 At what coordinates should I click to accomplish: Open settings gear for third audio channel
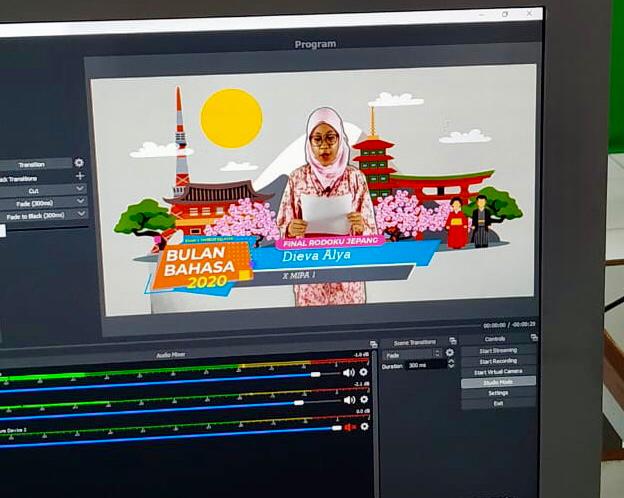[363, 426]
